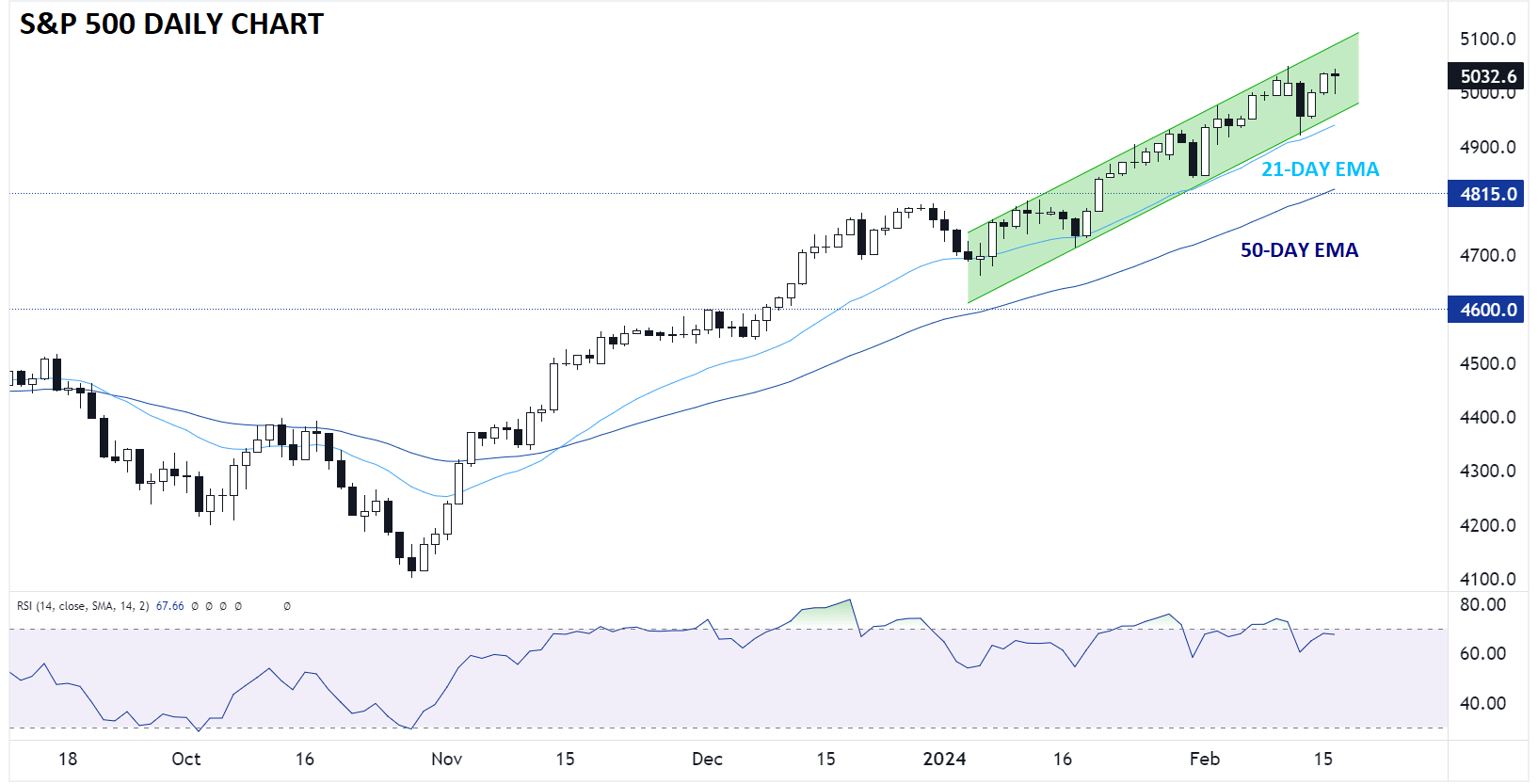Click the 4200.0 price axis label
The width and height of the screenshot is (1538, 784).
(x=1487, y=525)
